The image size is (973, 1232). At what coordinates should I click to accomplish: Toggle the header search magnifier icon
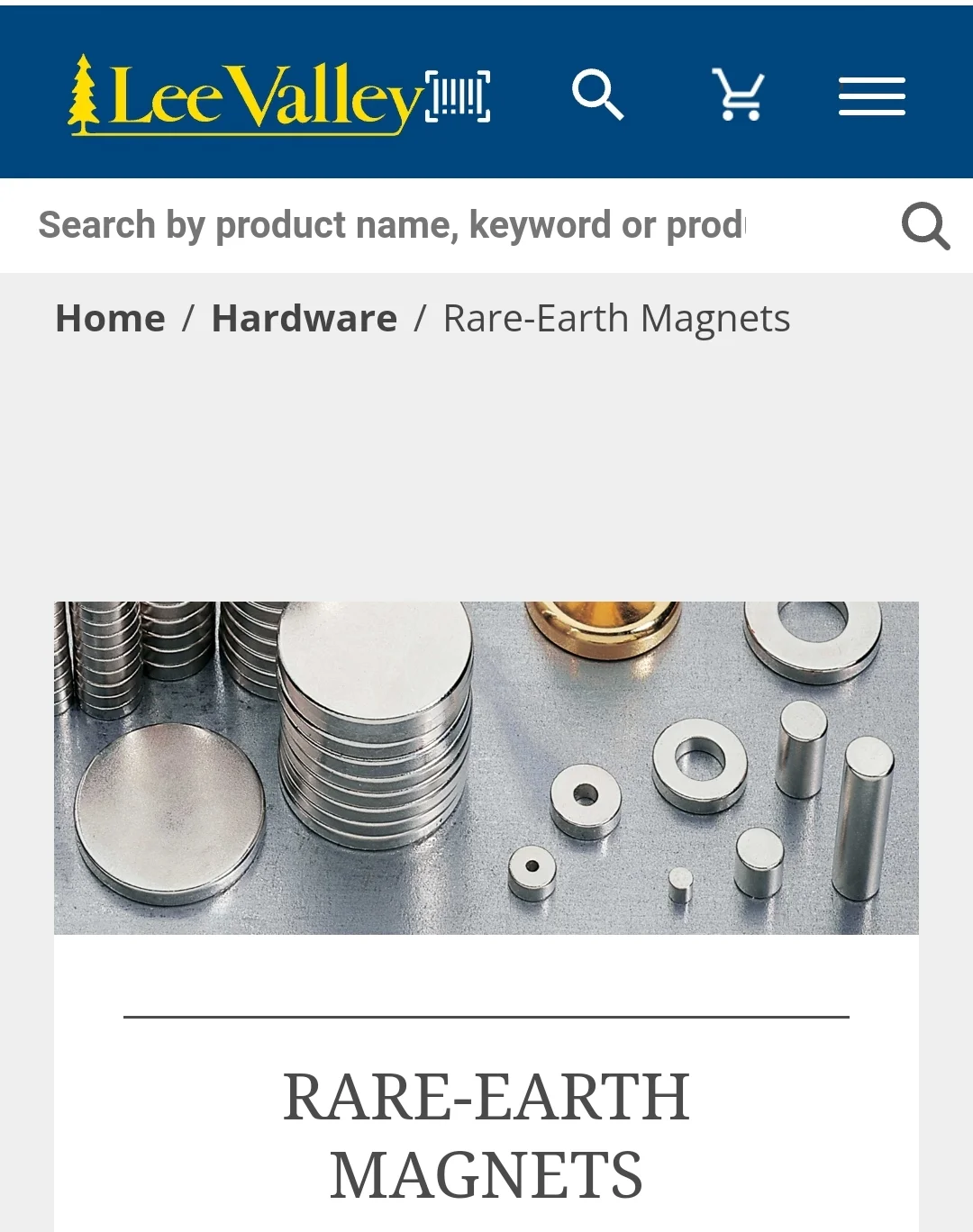point(598,94)
